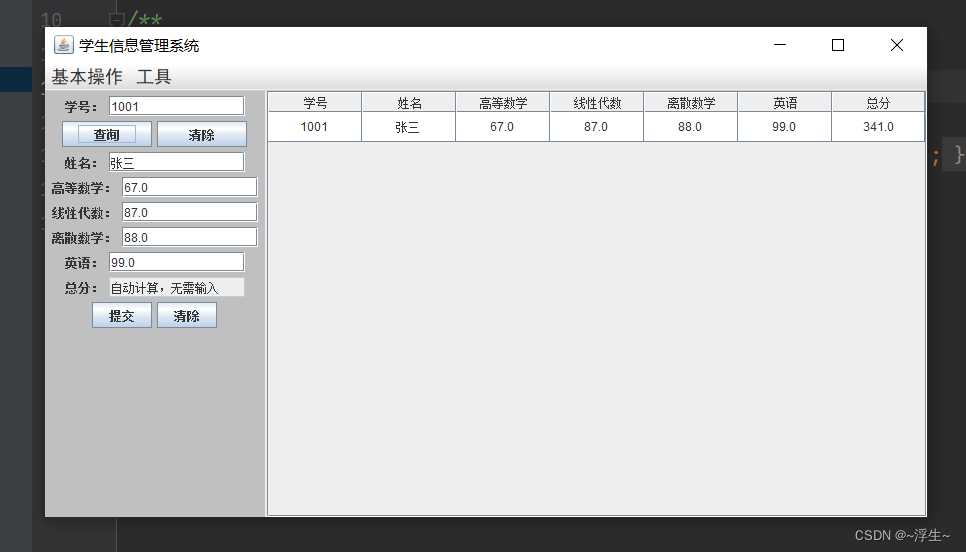Click the 学号 column header
Screen dimensions: 966x552
pos(315,102)
